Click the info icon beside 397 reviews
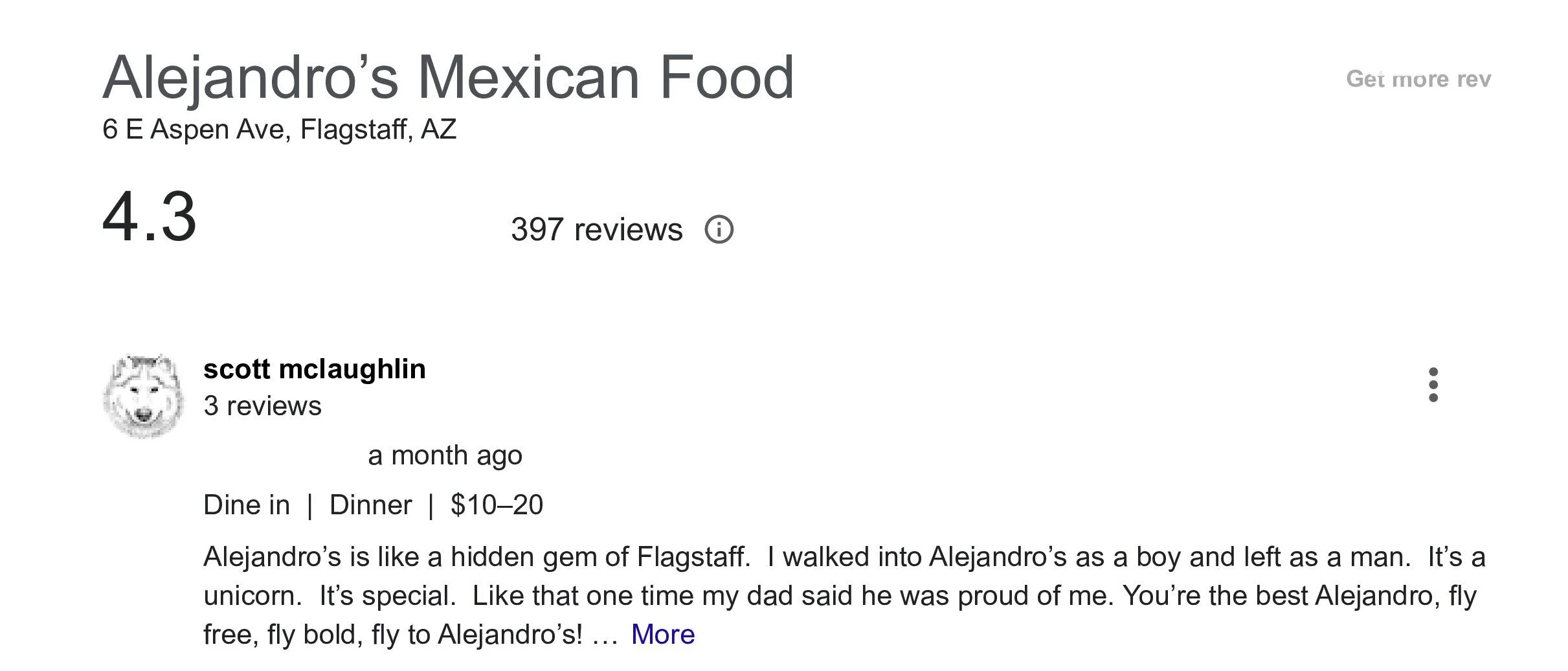 pos(719,229)
